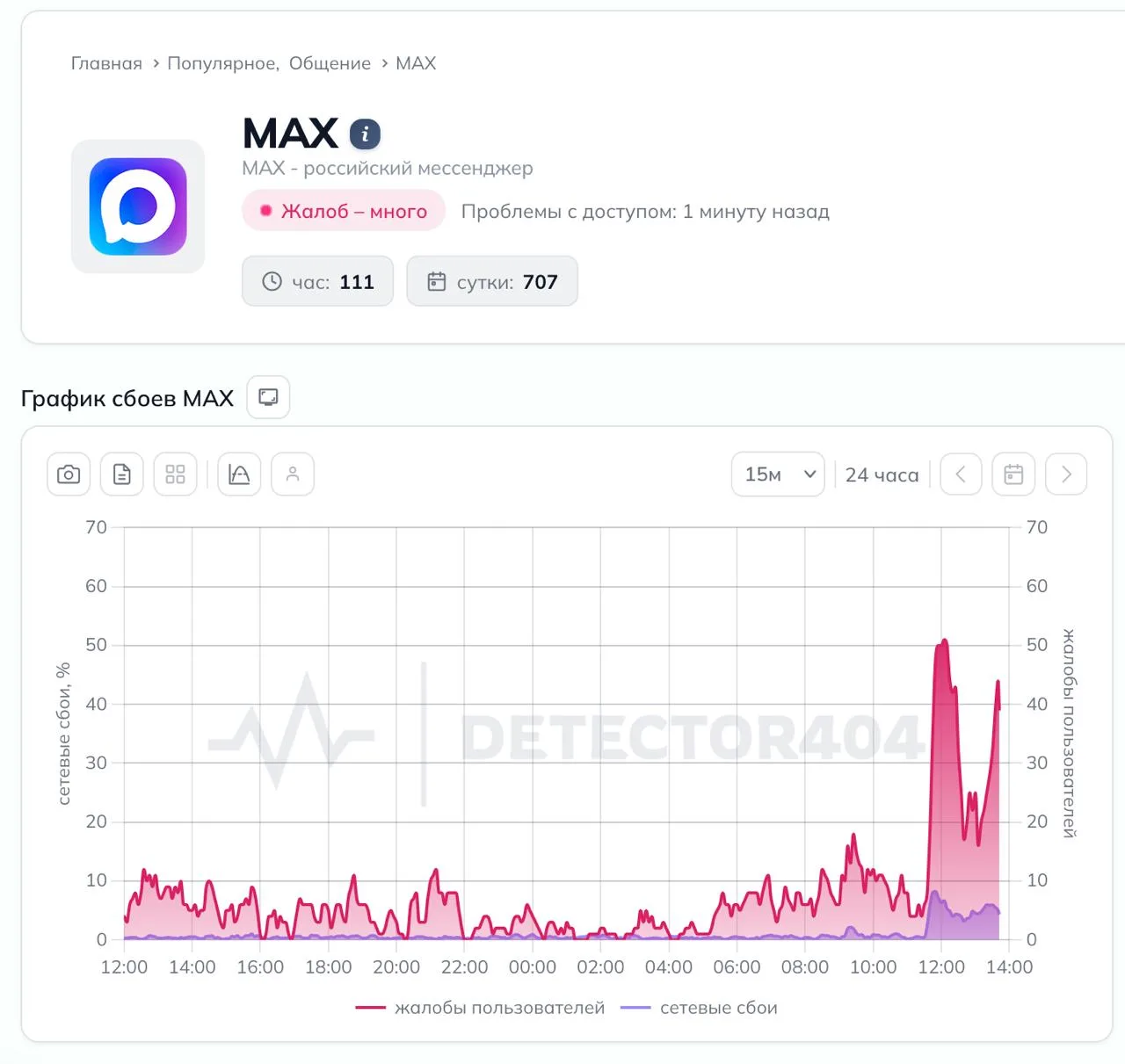The height and width of the screenshot is (1064, 1125).
Task: Toggle сетевые сбои series in legend
Action: coord(700,1008)
